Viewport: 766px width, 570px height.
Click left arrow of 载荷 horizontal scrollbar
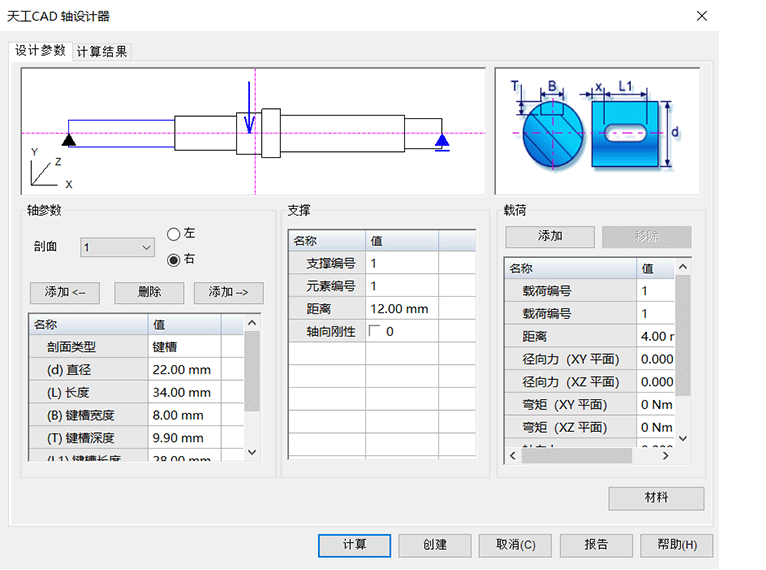[x=513, y=456]
